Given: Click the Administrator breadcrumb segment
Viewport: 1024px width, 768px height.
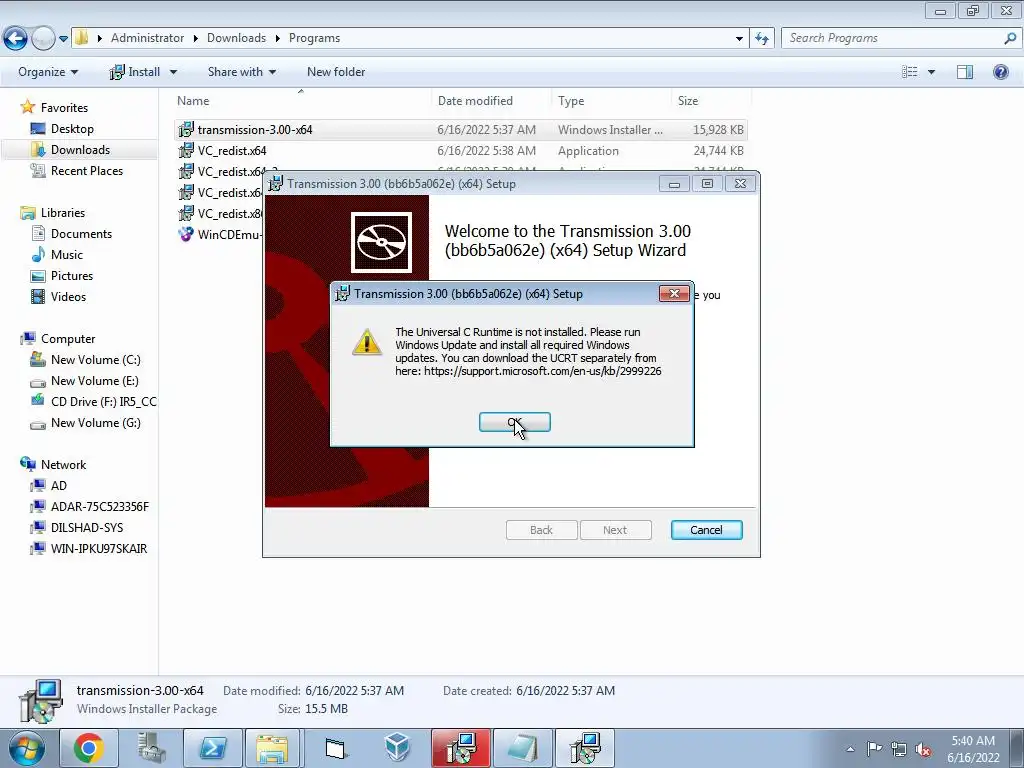Looking at the screenshot, I should coord(147,38).
